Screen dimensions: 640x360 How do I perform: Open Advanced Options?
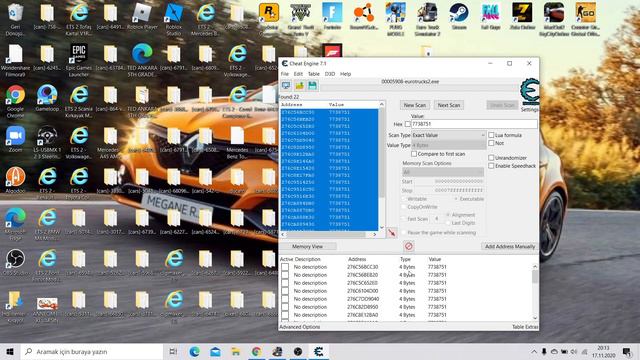tap(300, 327)
